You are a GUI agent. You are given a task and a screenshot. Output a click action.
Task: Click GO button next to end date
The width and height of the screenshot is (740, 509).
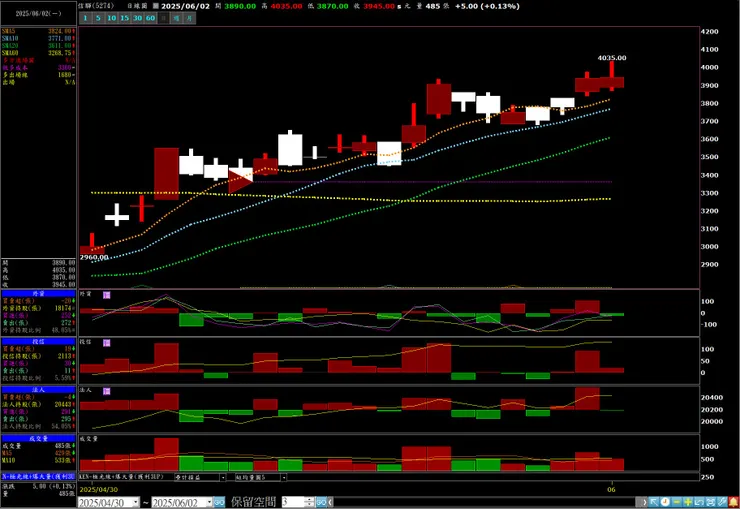219,502
